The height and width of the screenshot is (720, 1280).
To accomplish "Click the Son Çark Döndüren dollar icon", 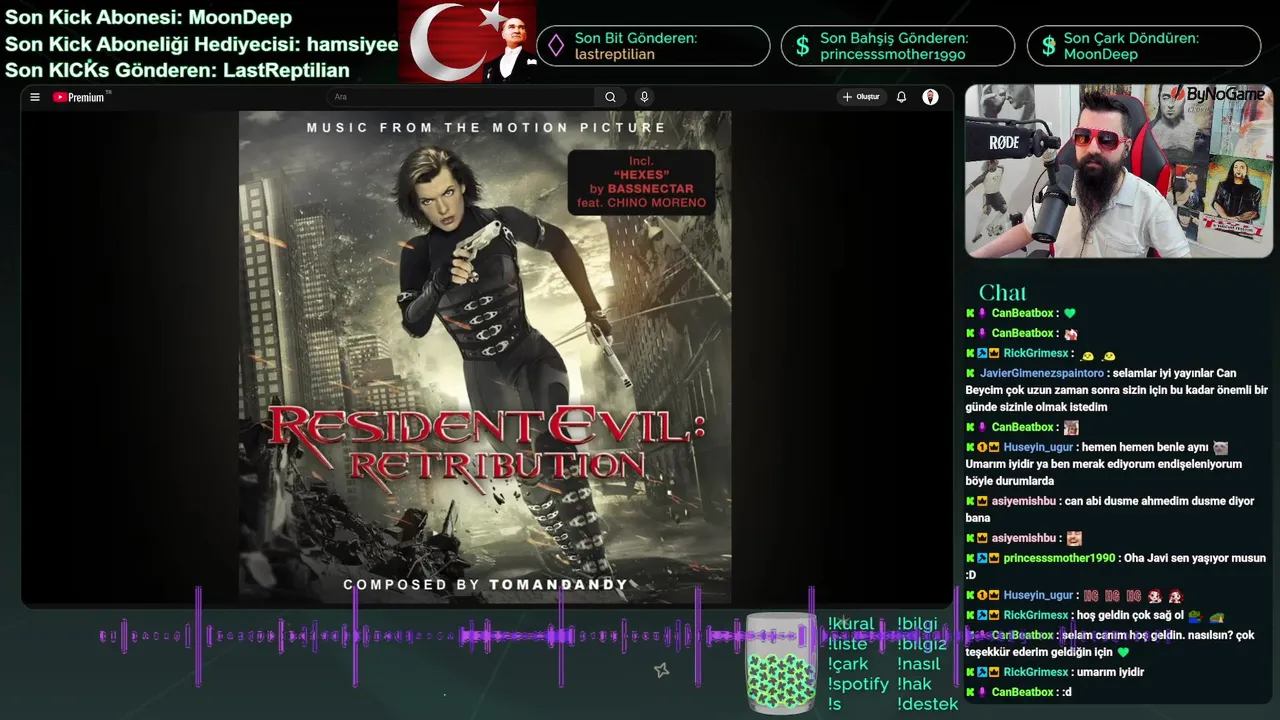I will click(1048, 46).
